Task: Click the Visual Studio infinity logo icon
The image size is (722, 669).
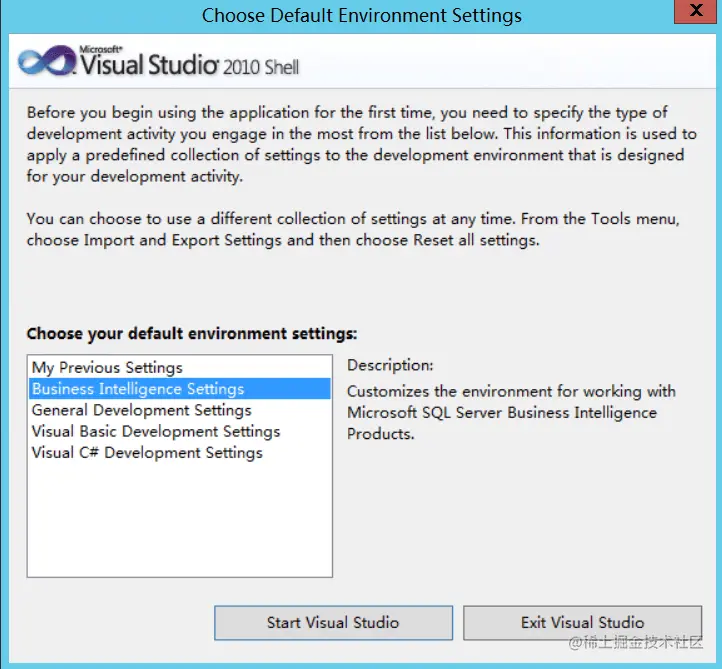Action: [x=47, y=61]
